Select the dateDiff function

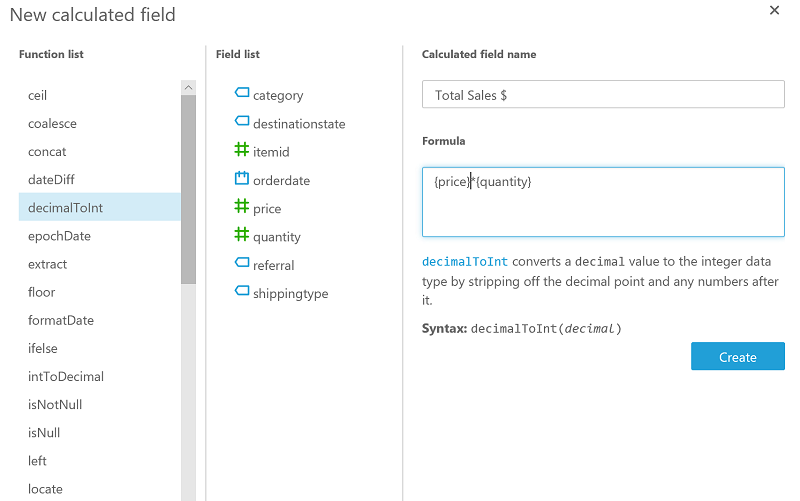(x=51, y=180)
